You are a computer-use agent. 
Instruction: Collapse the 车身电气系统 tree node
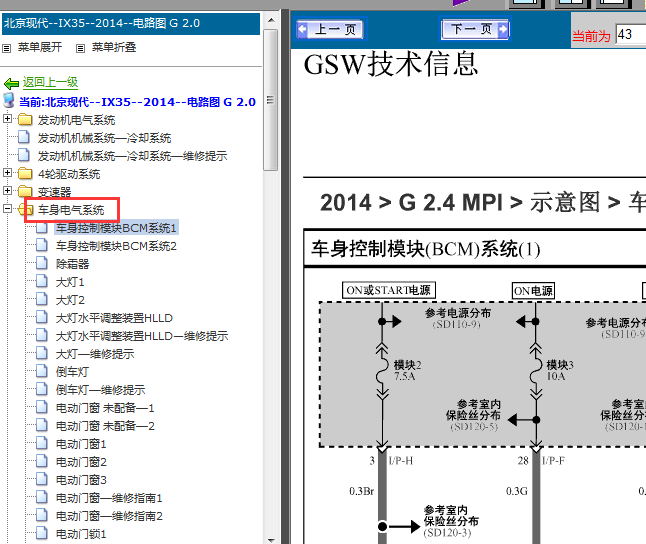pos(8,210)
